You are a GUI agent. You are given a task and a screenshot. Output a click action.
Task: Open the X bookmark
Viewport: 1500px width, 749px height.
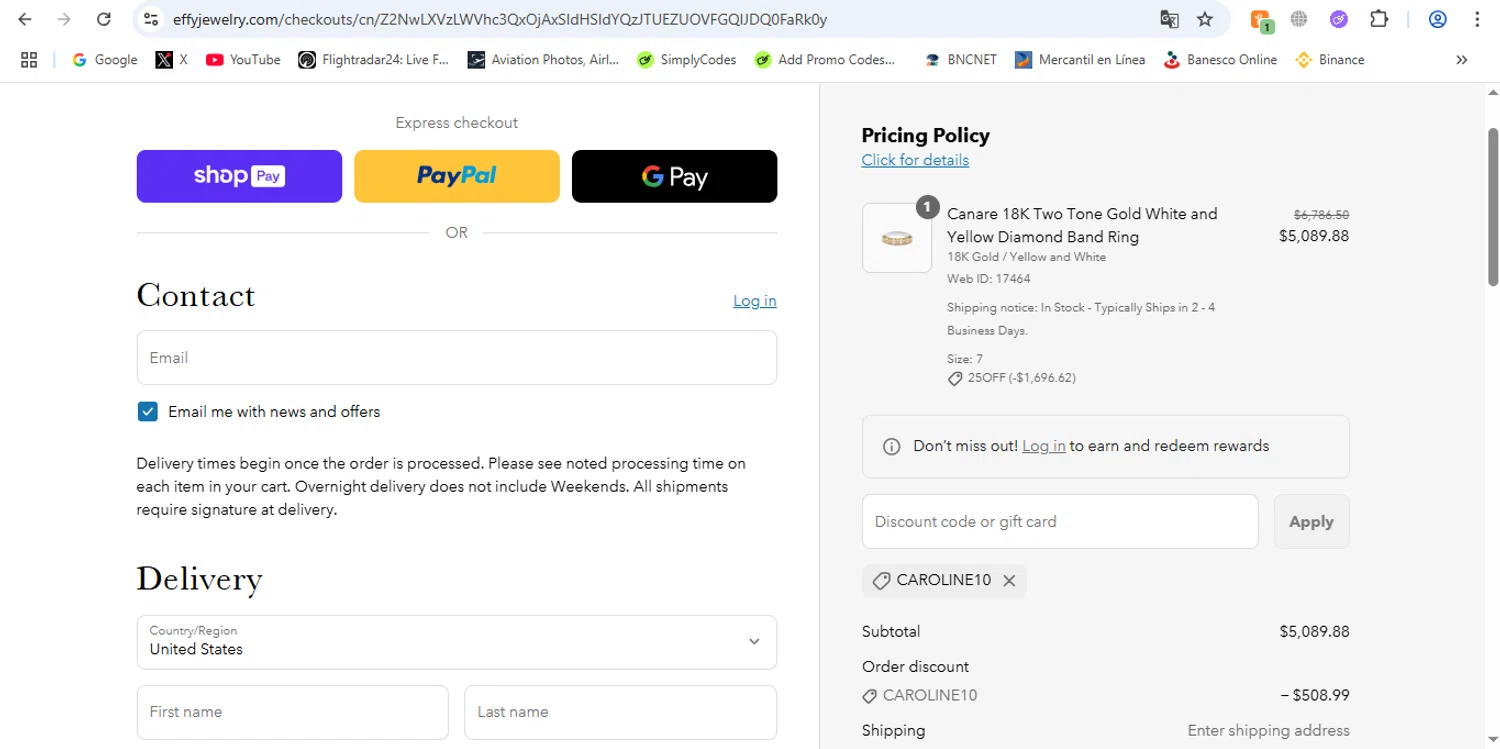pos(172,60)
